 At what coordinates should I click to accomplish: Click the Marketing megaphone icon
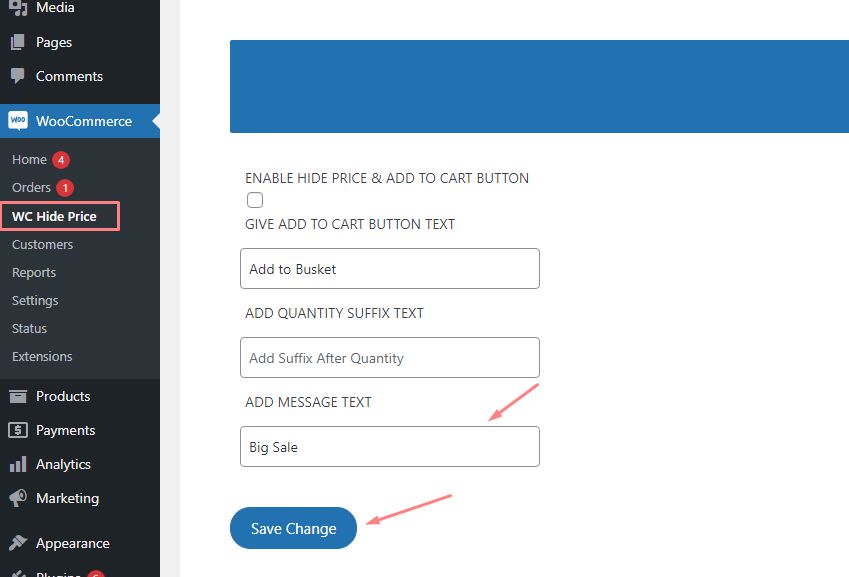(x=18, y=498)
